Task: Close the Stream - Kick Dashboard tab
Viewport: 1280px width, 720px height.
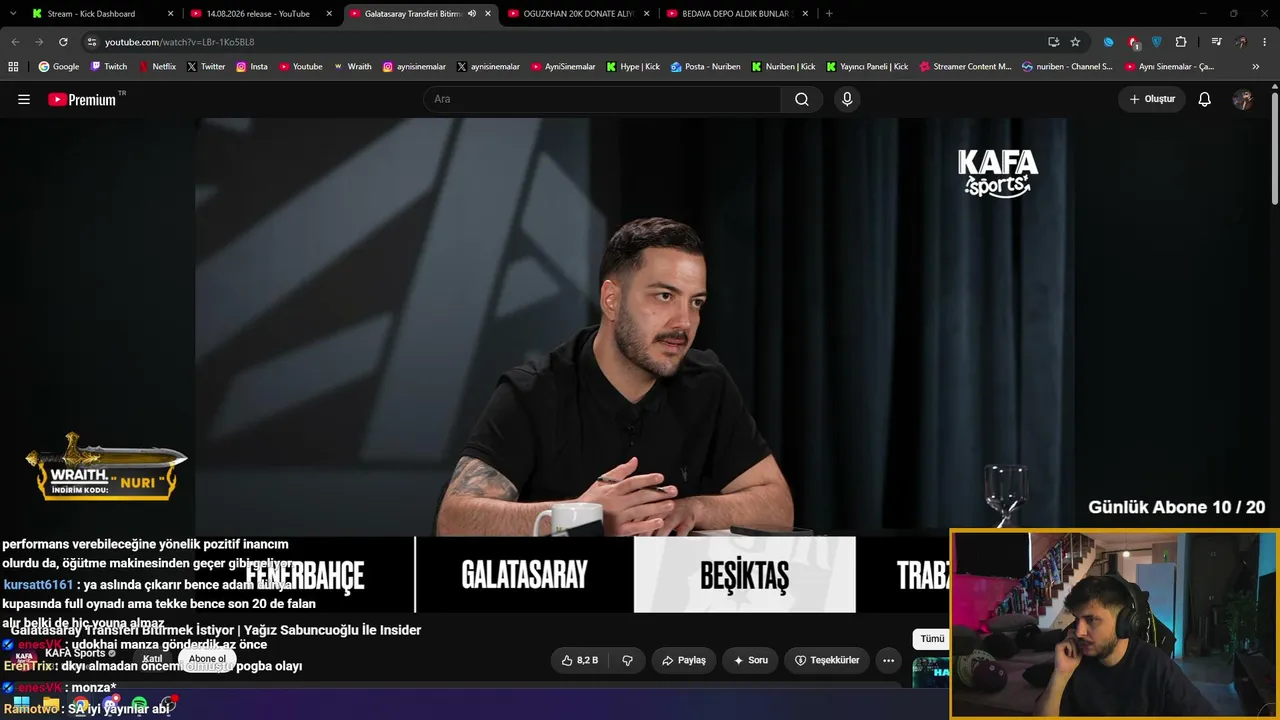Action: tap(170, 14)
